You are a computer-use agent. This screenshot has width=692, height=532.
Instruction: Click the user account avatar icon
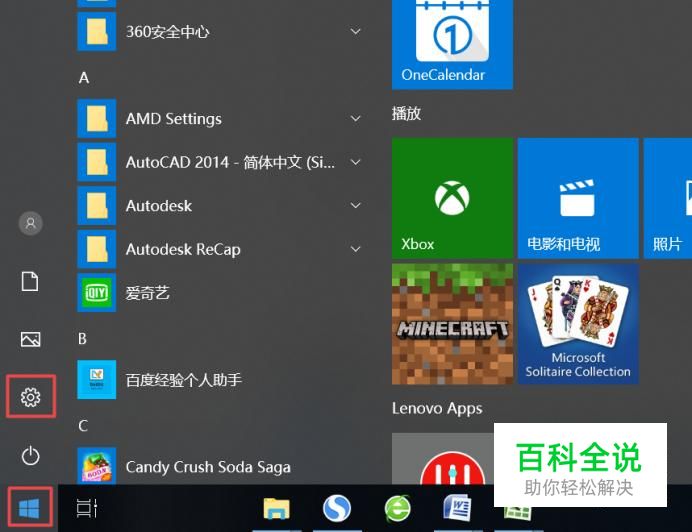click(x=30, y=223)
